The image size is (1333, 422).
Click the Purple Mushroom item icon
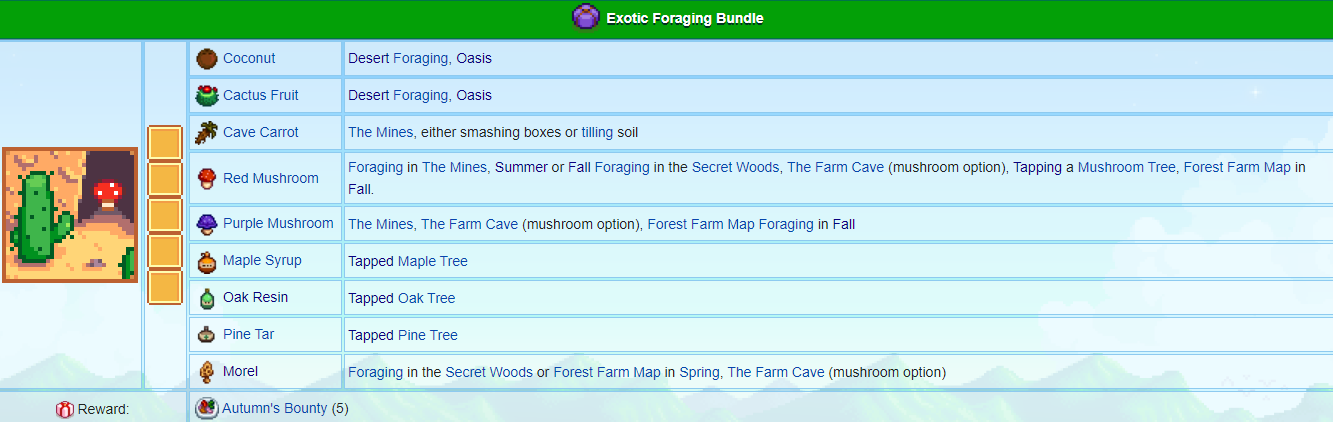207,223
